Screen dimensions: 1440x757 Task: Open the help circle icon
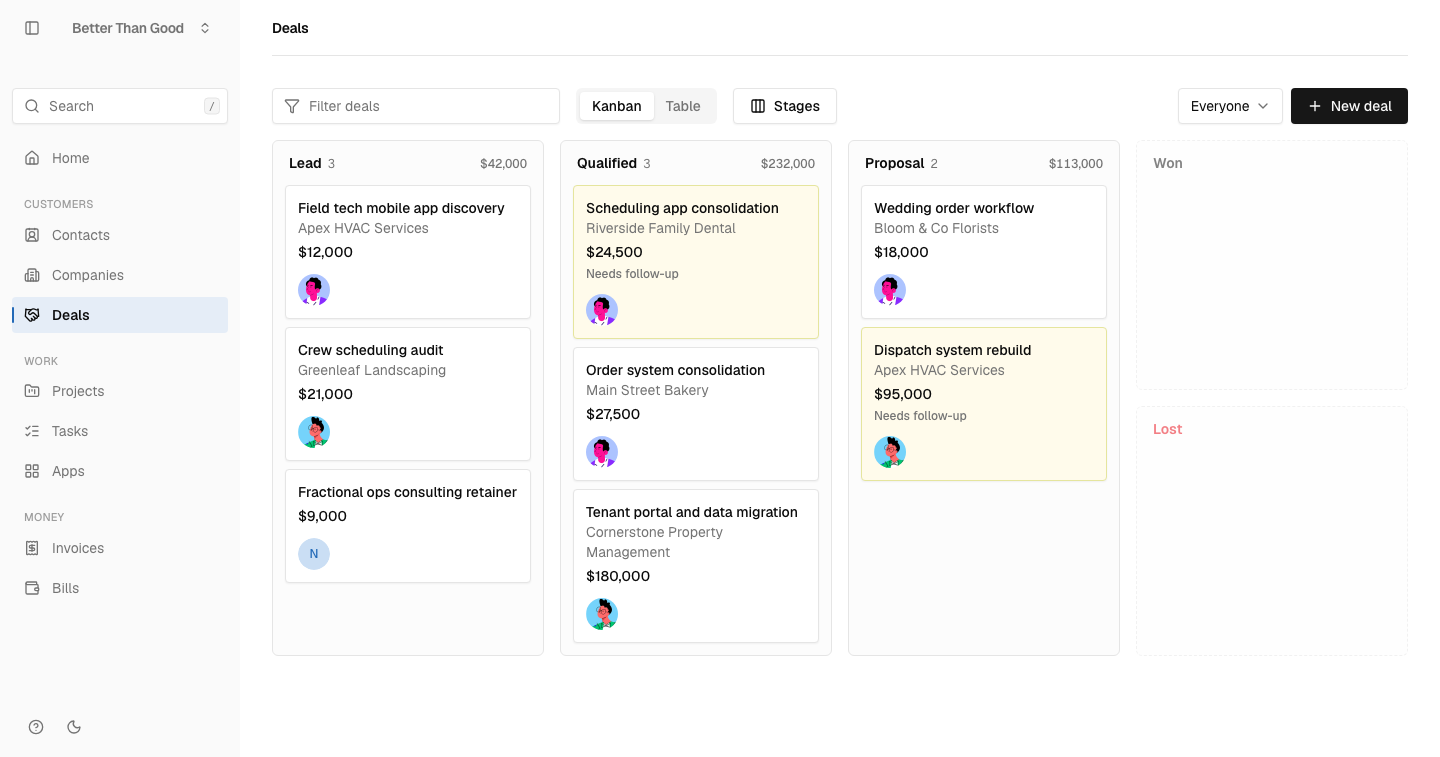(x=36, y=727)
